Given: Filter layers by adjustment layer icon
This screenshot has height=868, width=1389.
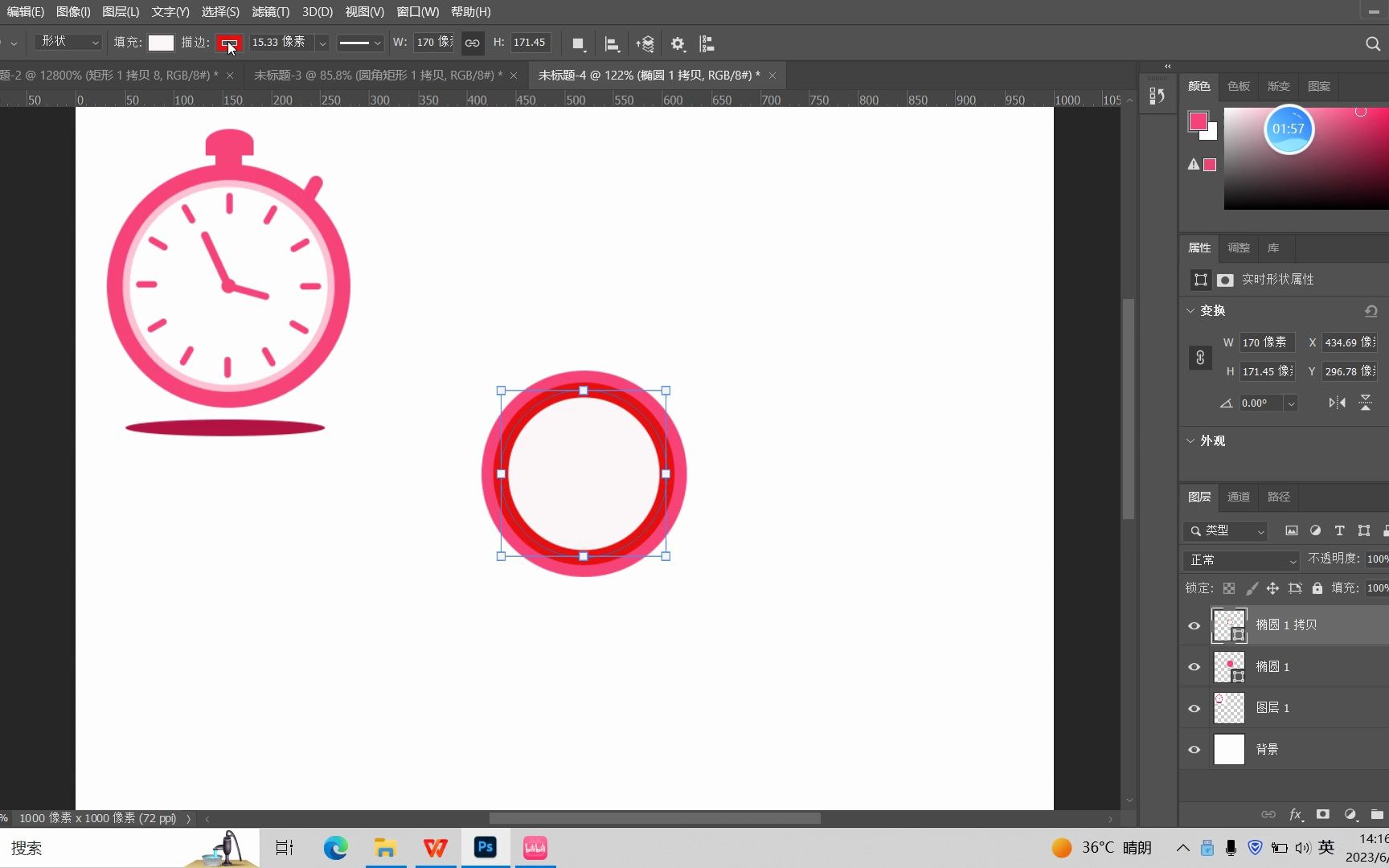Looking at the screenshot, I should coord(1316,530).
